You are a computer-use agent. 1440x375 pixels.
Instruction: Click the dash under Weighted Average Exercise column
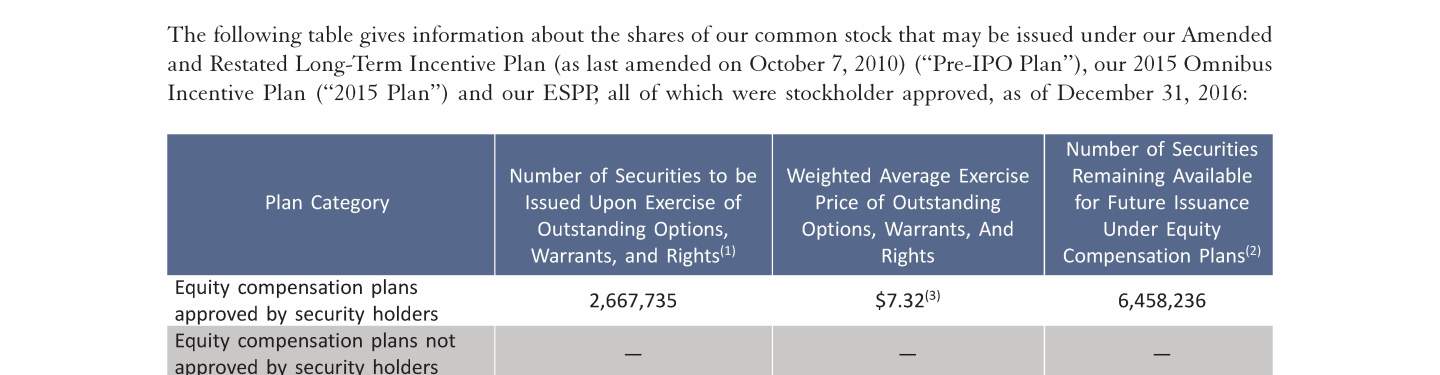coord(908,354)
